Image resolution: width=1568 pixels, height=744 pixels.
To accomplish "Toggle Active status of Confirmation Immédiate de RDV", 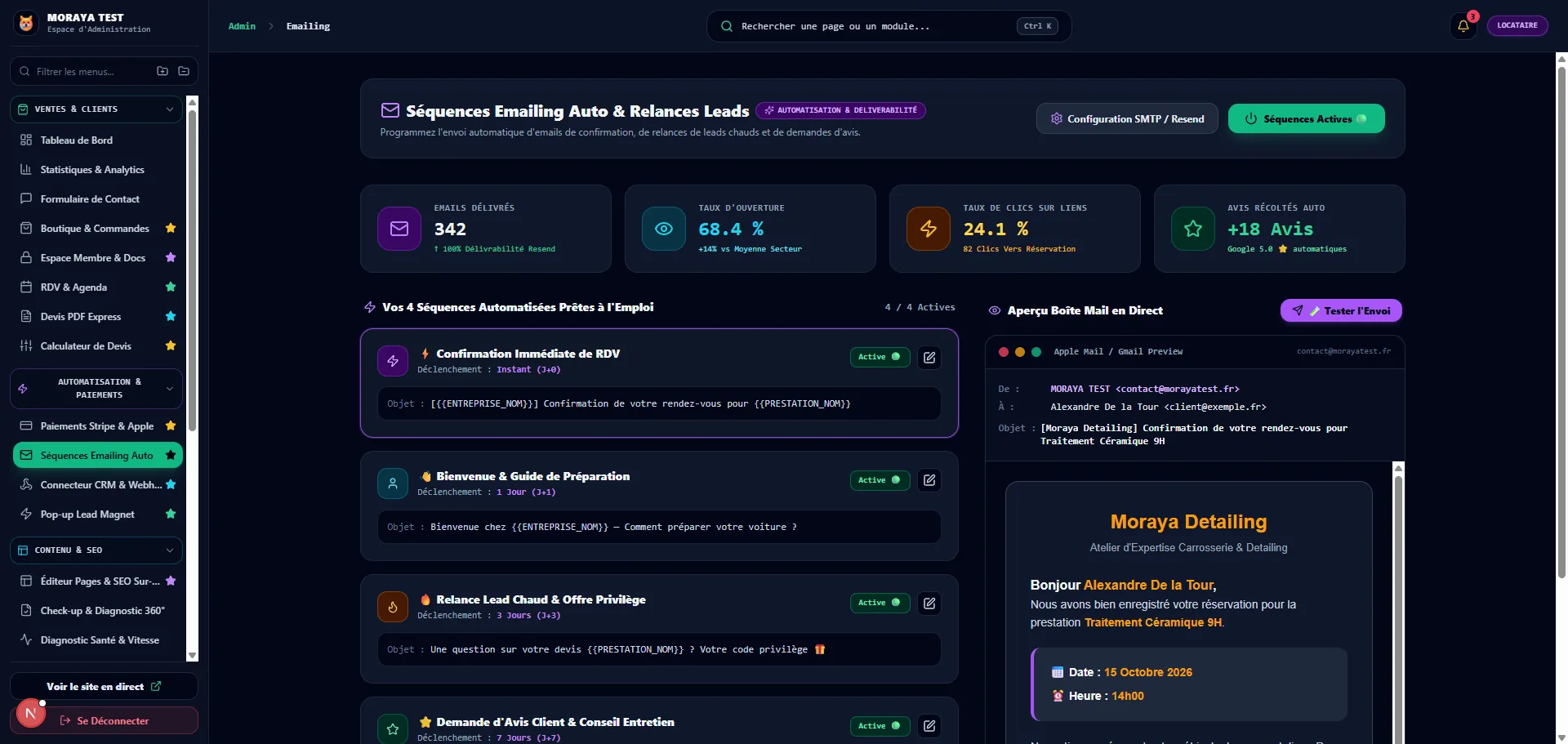I will (x=880, y=357).
